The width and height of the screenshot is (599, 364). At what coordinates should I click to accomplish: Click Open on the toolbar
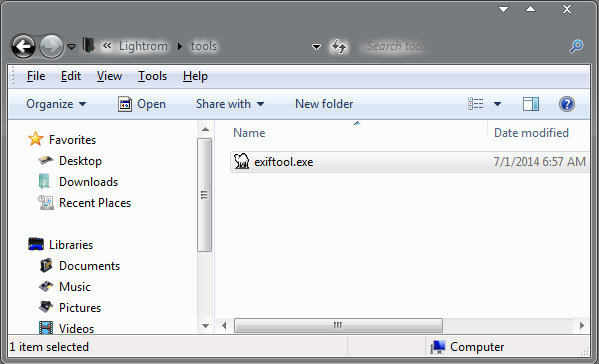[142, 104]
